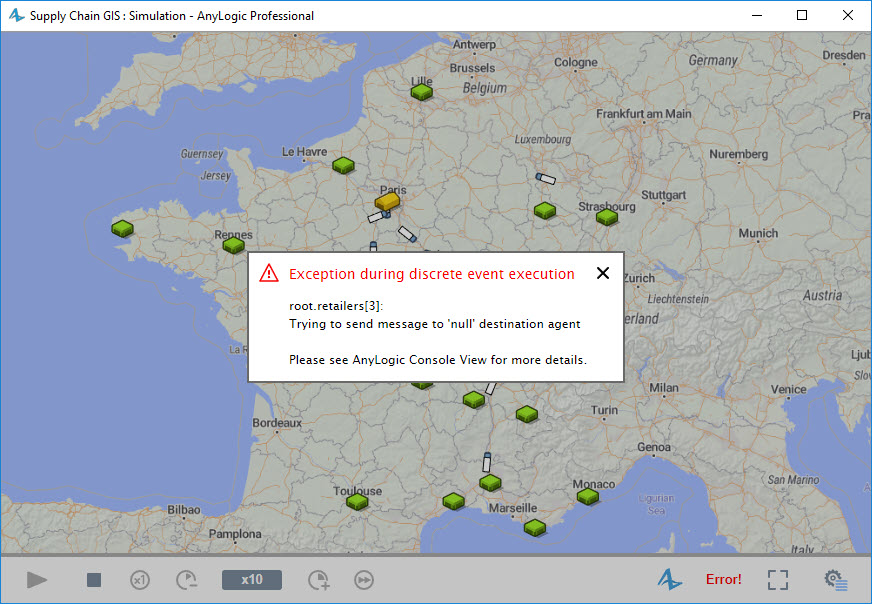872x604 pixels.
Task: Toggle full screen mode with the bracket icon
Action: 777,580
